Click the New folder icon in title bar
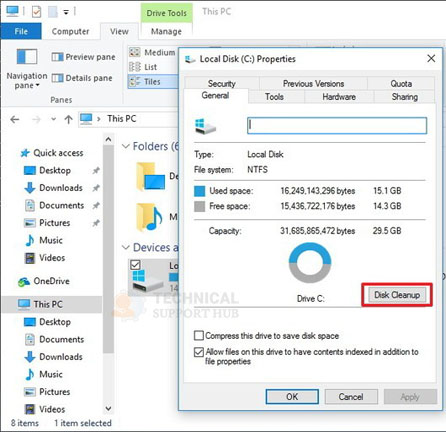The image size is (446, 432). (53, 12)
